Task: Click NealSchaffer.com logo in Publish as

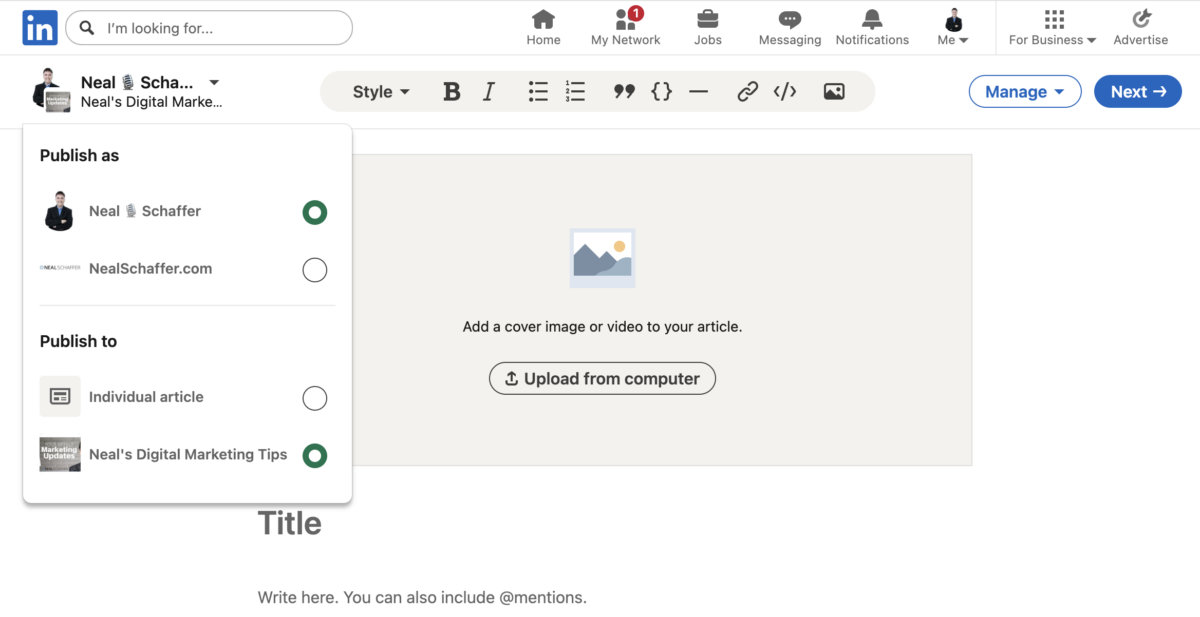Action: [x=60, y=268]
